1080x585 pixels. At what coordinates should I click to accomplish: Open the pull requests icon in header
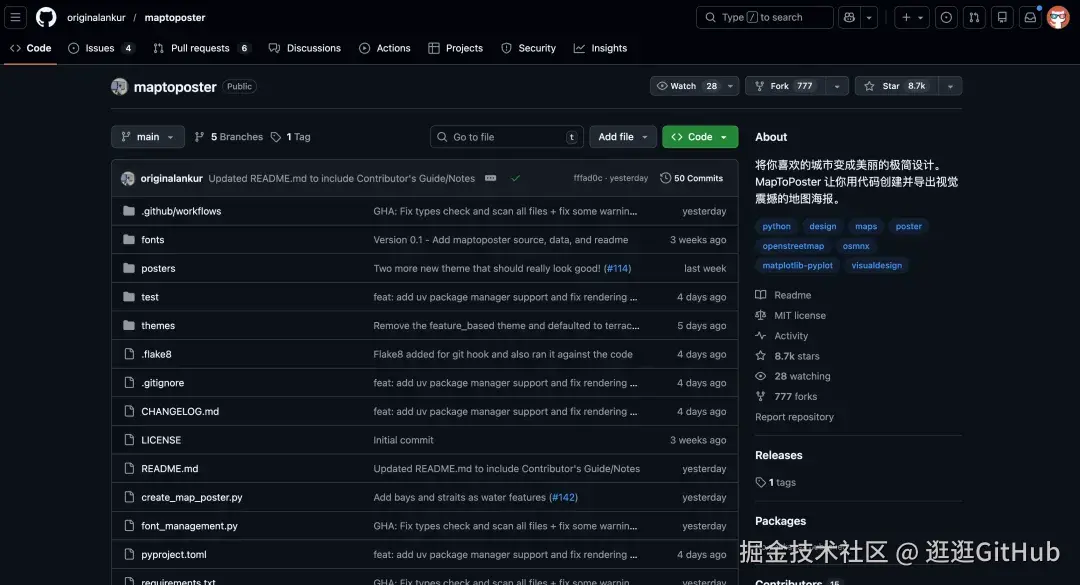coord(974,17)
